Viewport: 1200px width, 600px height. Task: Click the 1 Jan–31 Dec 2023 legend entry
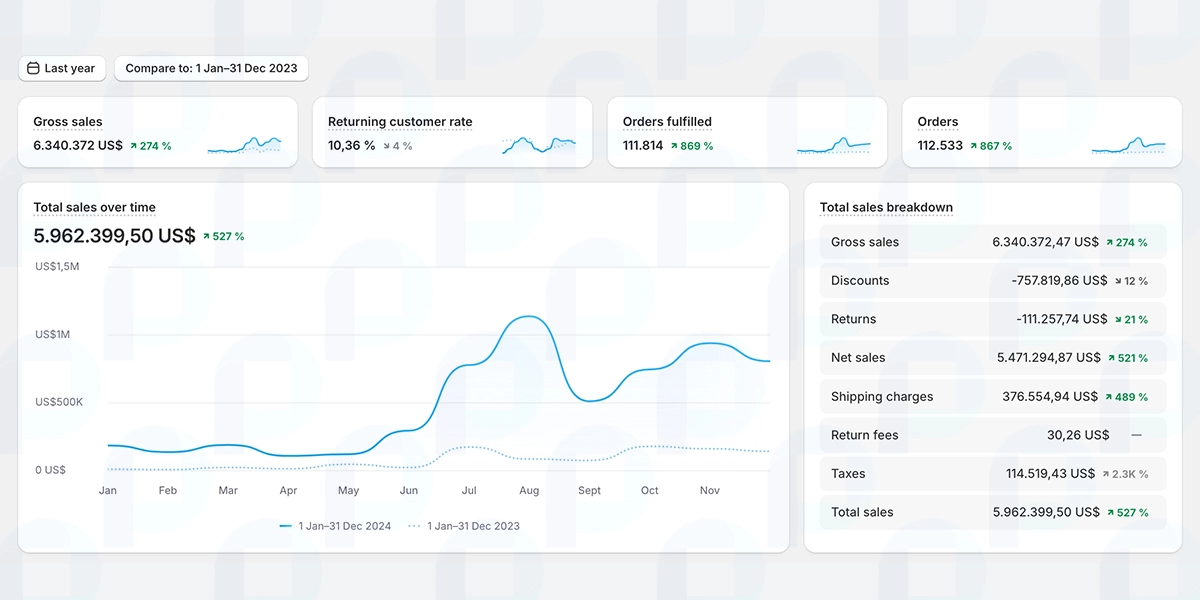click(x=464, y=526)
